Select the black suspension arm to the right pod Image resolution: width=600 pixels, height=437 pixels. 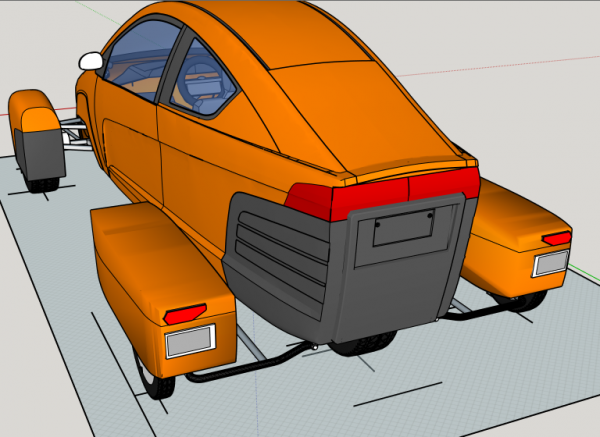[478, 312]
